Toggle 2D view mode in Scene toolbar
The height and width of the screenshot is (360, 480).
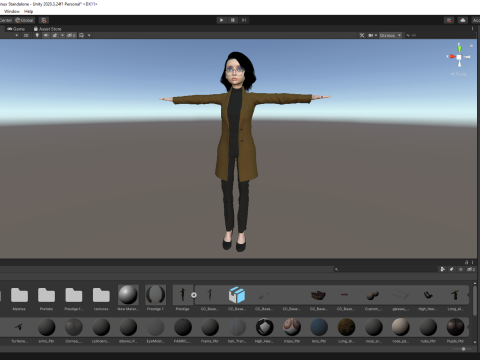pyautogui.click(x=26, y=35)
